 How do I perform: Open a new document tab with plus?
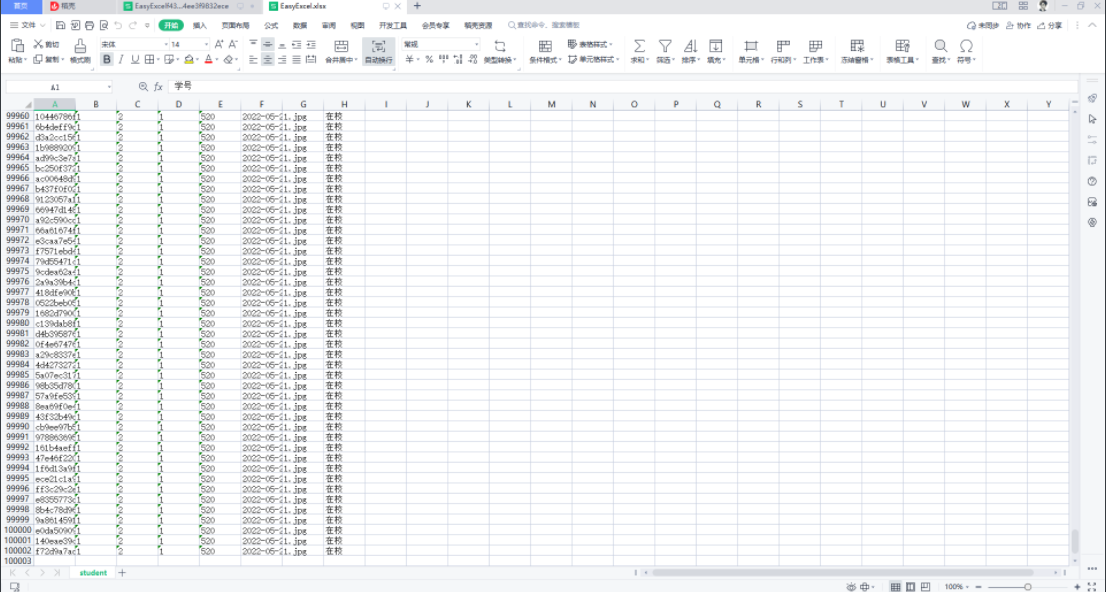click(x=417, y=6)
